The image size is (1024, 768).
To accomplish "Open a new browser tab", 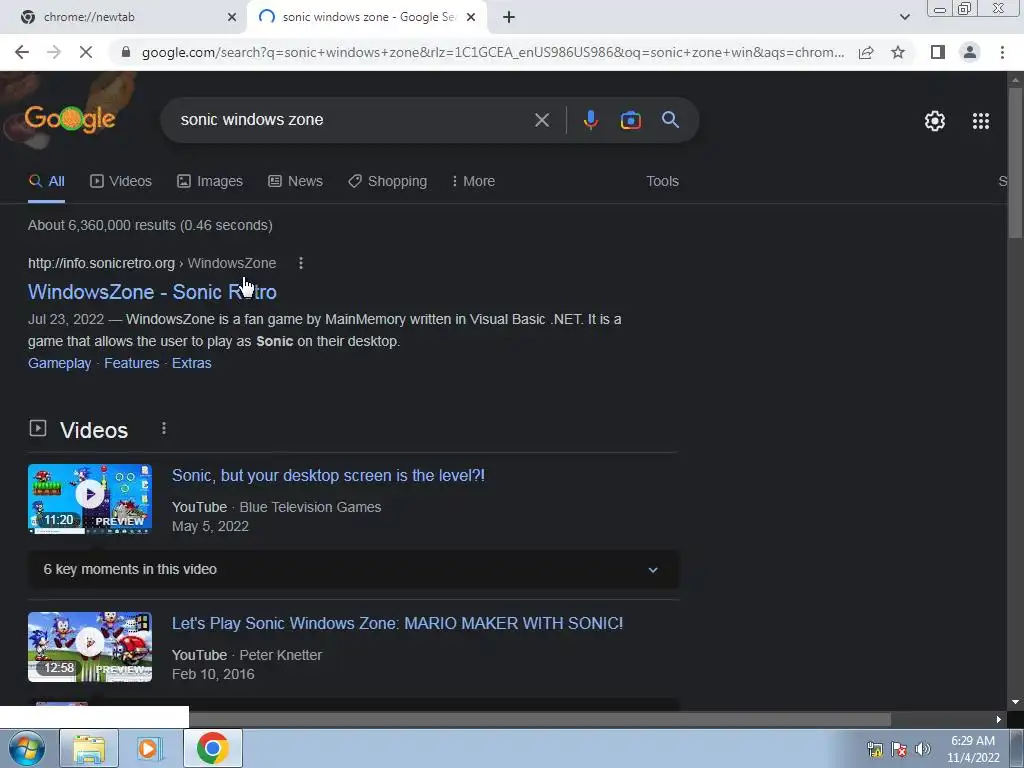I will click(x=509, y=17).
